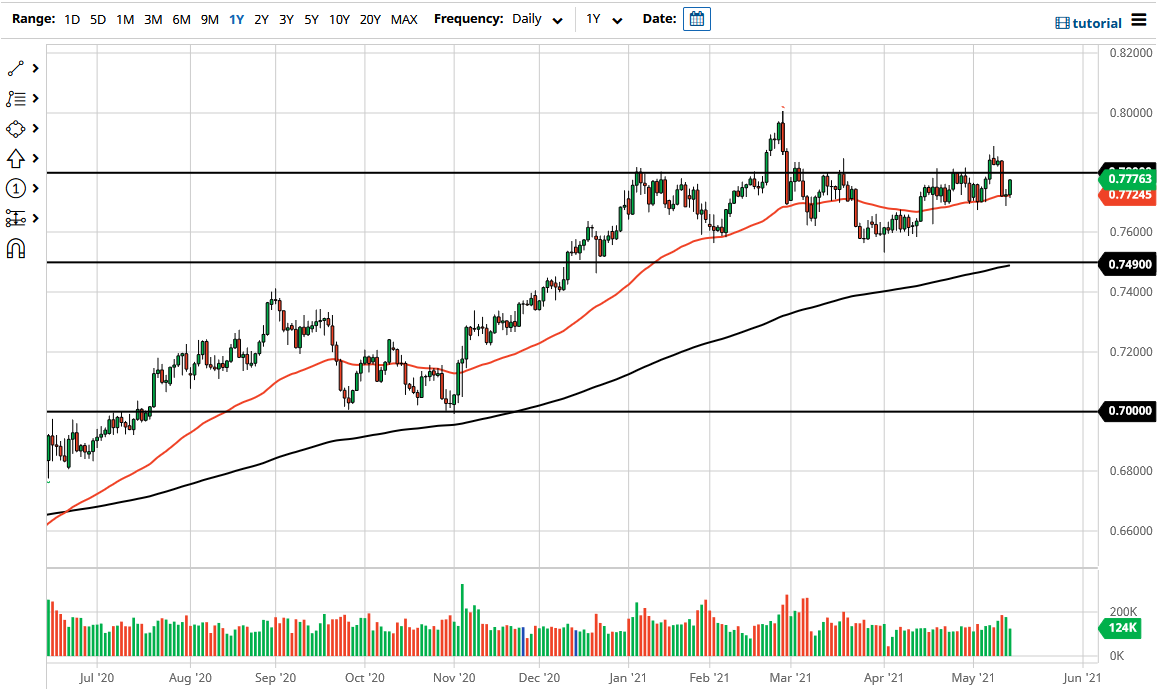
Task: Expand the arrow marker options
Action: [35, 158]
